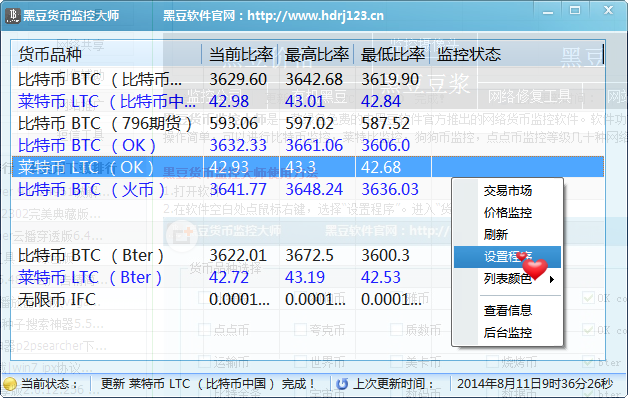Screen dimensions: 628x398
Task: Sort by the 最低比率 column header
Action: pyautogui.click(x=392, y=54)
